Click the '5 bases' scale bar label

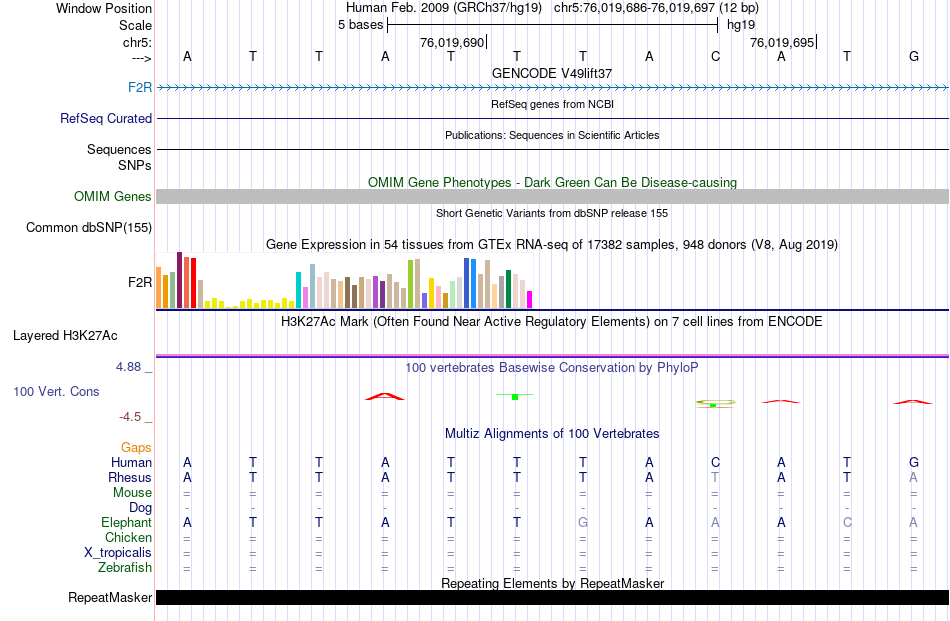point(360,25)
